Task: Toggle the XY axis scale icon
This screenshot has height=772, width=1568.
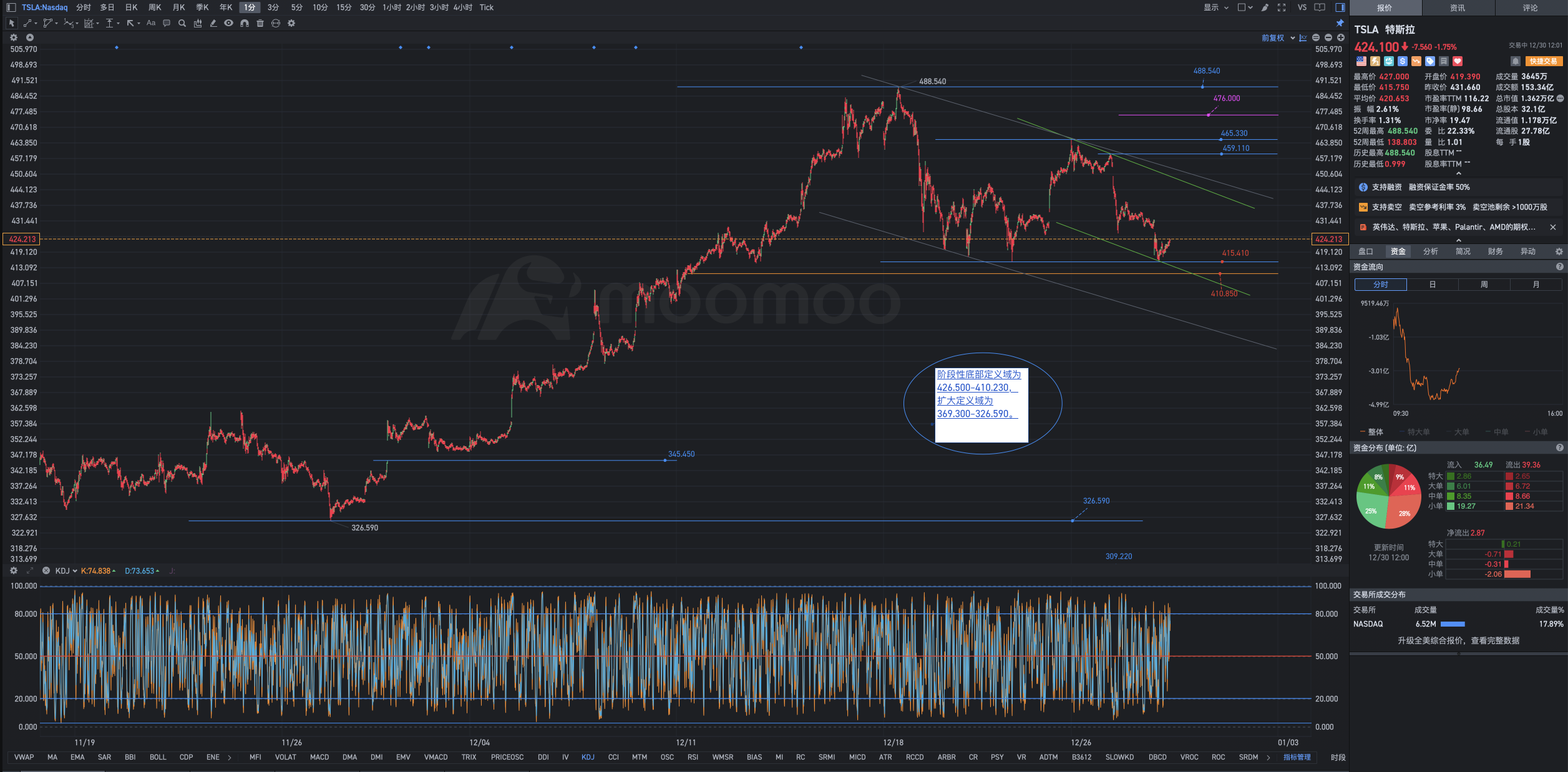Action: tap(1303, 38)
